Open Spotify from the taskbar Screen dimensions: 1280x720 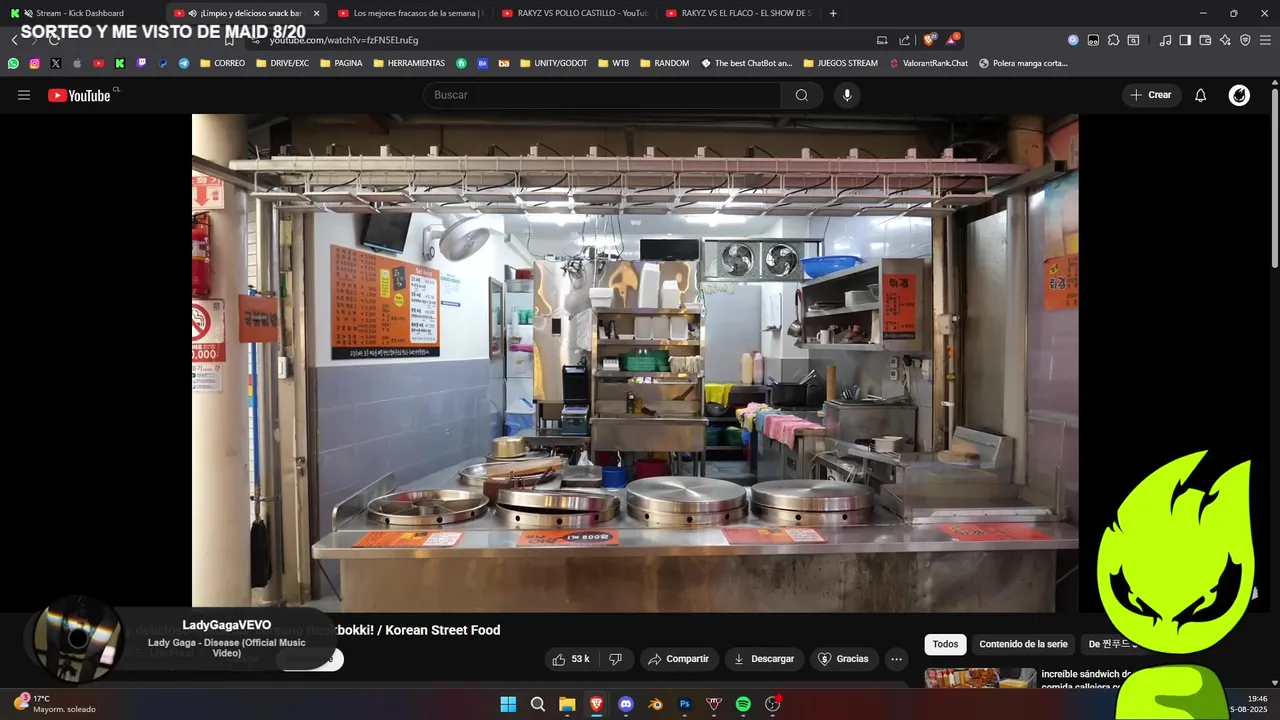[x=743, y=704]
